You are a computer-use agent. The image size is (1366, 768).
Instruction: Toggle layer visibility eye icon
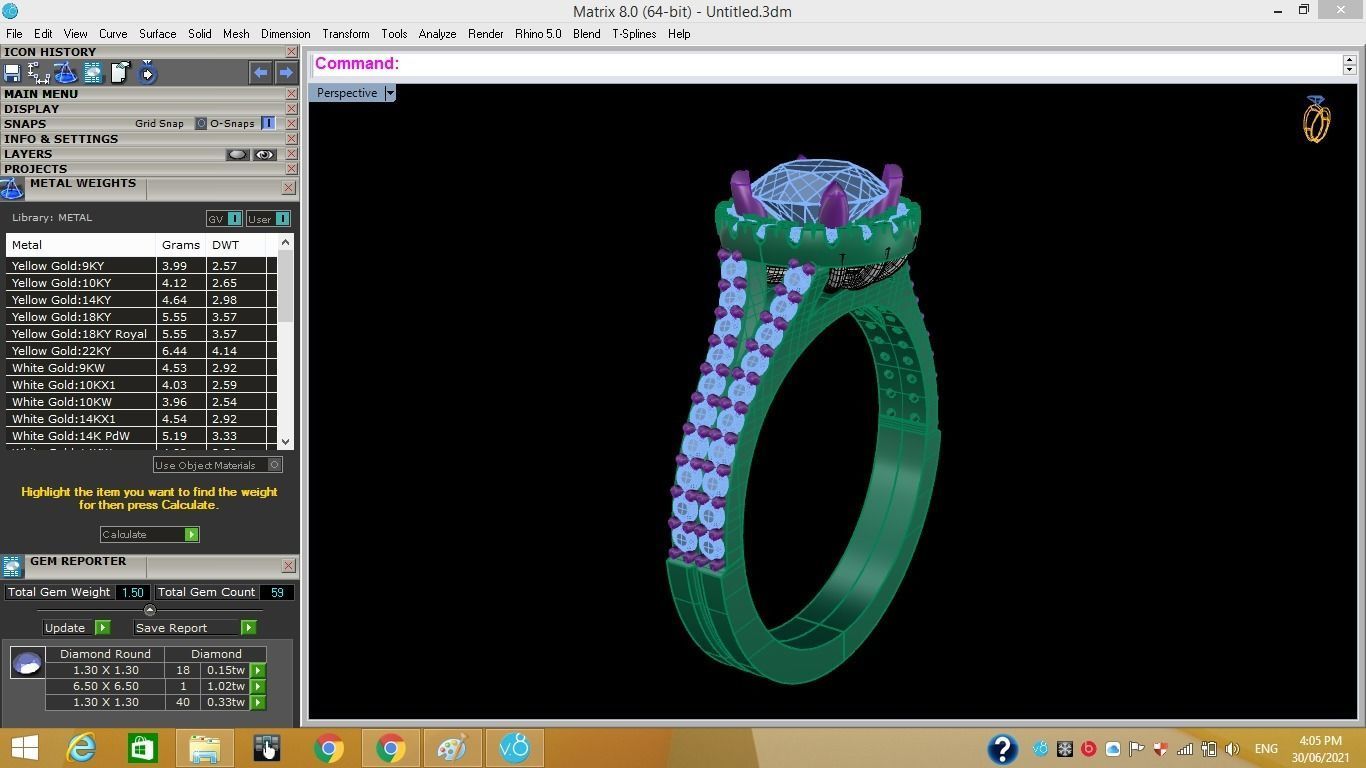point(264,154)
